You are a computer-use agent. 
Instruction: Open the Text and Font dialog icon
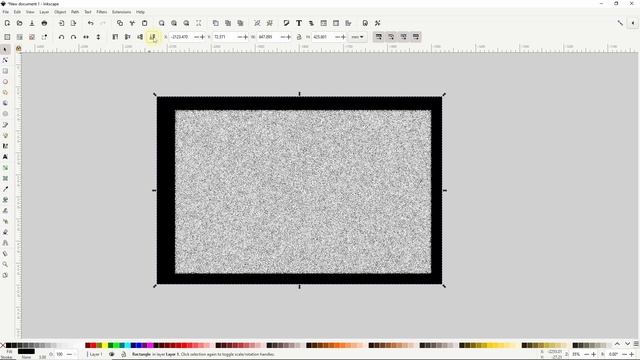pyautogui.click(x=299, y=23)
